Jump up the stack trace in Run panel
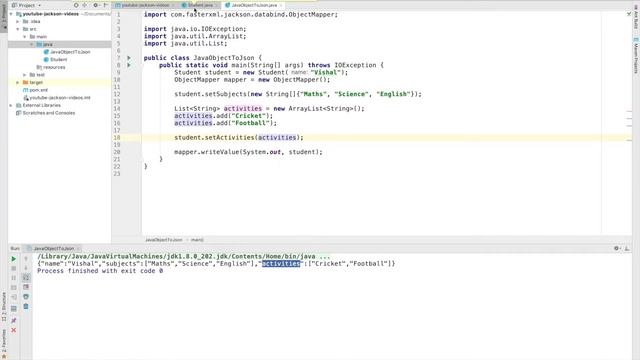 pos(26,259)
